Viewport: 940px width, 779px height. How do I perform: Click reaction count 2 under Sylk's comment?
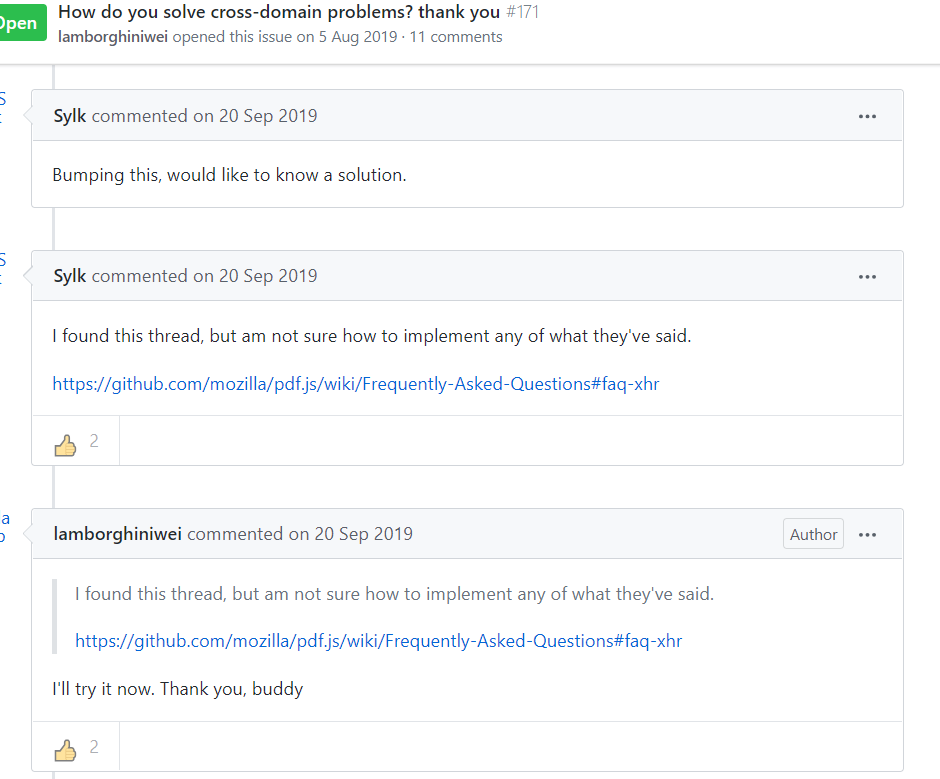94,441
